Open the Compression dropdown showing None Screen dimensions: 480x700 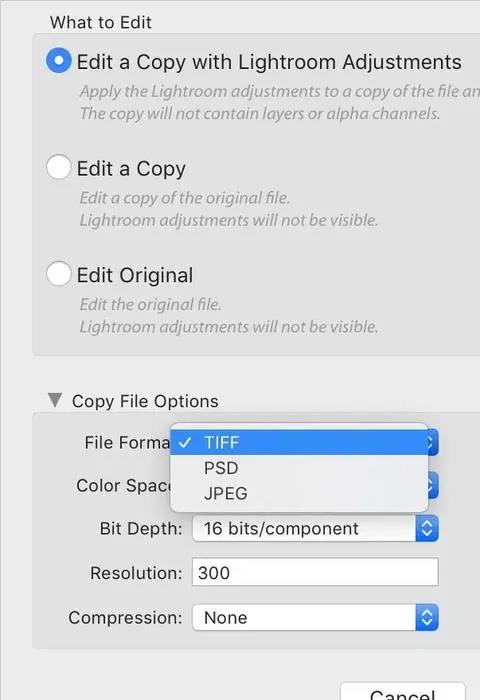(315, 618)
